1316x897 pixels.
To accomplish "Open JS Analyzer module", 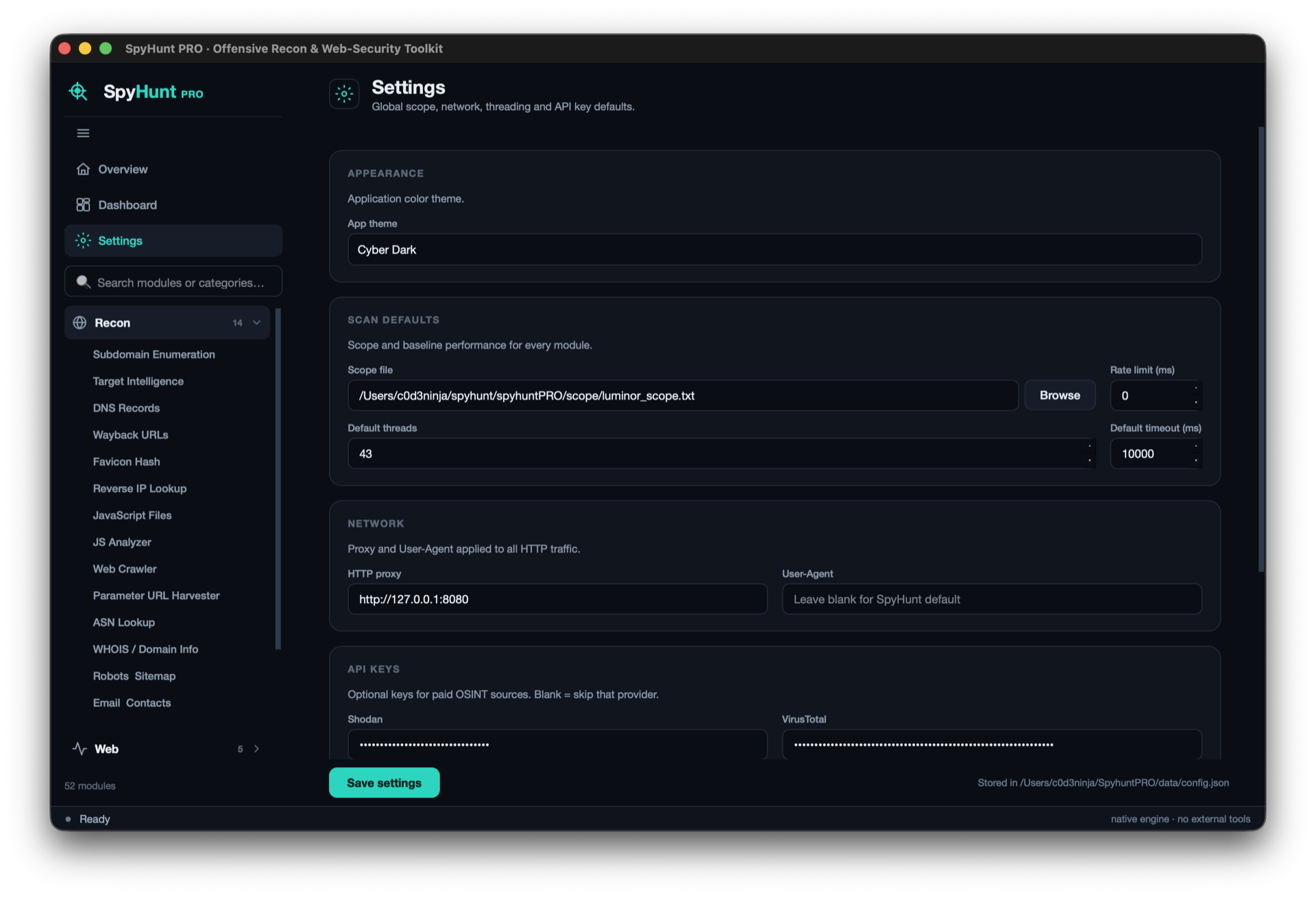I will pos(121,541).
